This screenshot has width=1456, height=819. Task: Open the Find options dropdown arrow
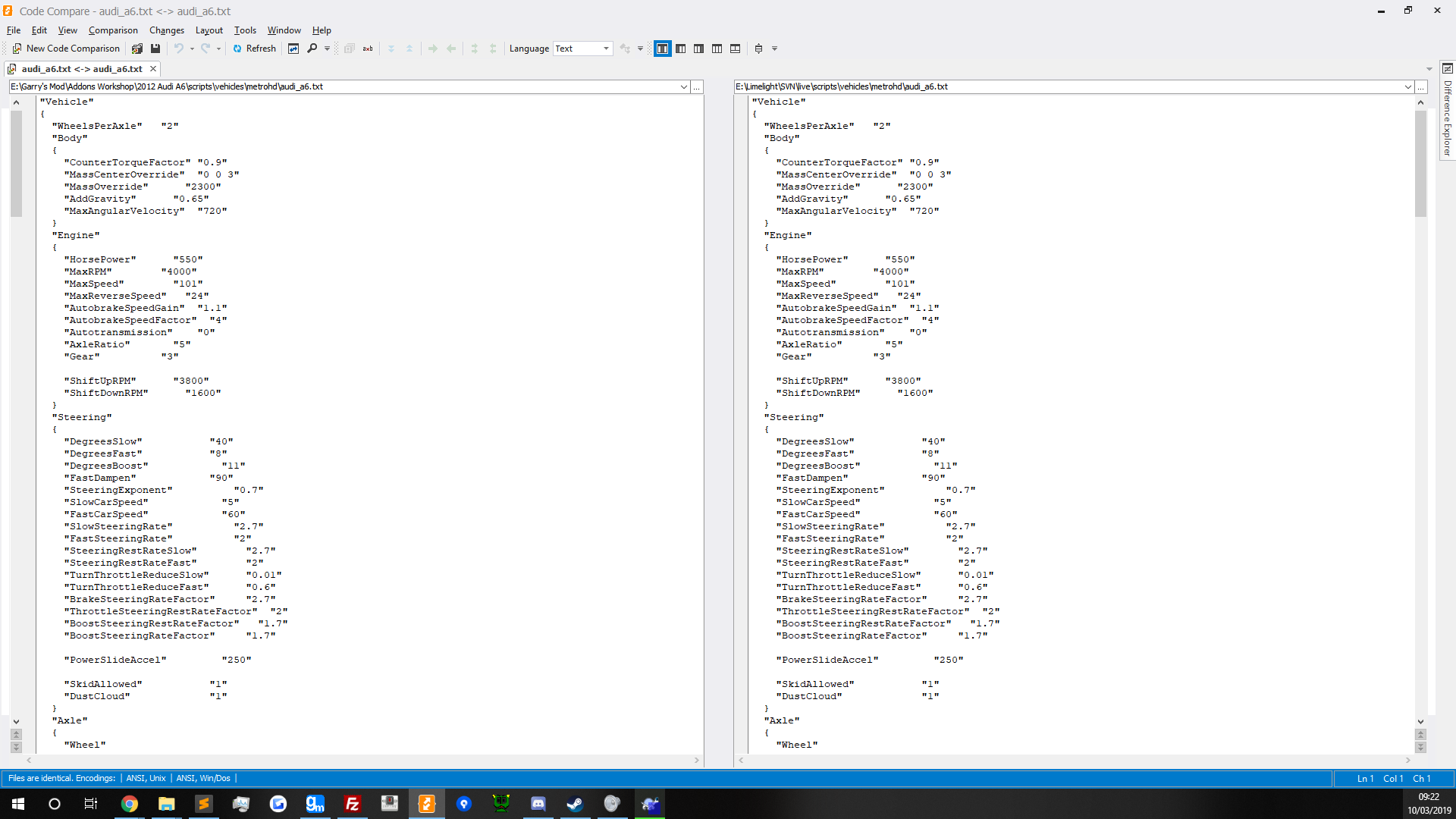[327, 49]
